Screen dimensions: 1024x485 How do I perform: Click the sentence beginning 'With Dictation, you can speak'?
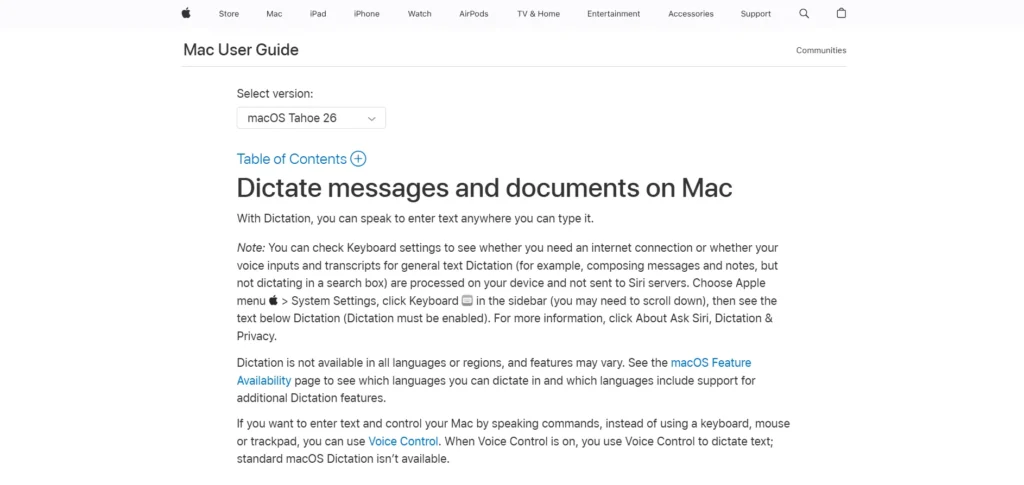pyautogui.click(x=415, y=219)
